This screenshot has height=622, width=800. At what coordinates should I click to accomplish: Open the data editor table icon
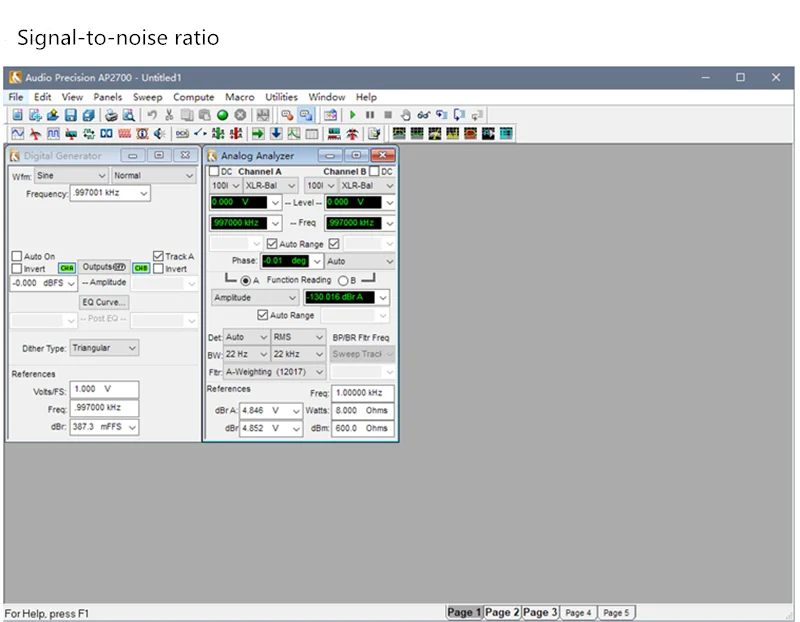pos(312,134)
